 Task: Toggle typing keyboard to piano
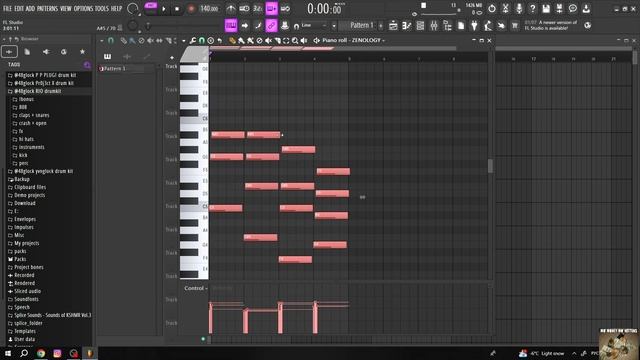(231, 25)
